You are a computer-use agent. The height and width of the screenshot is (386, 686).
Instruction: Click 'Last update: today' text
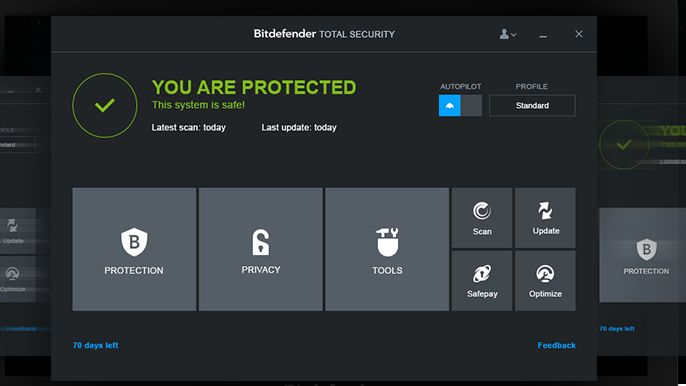pyautogui.click(x=299, y=127)
